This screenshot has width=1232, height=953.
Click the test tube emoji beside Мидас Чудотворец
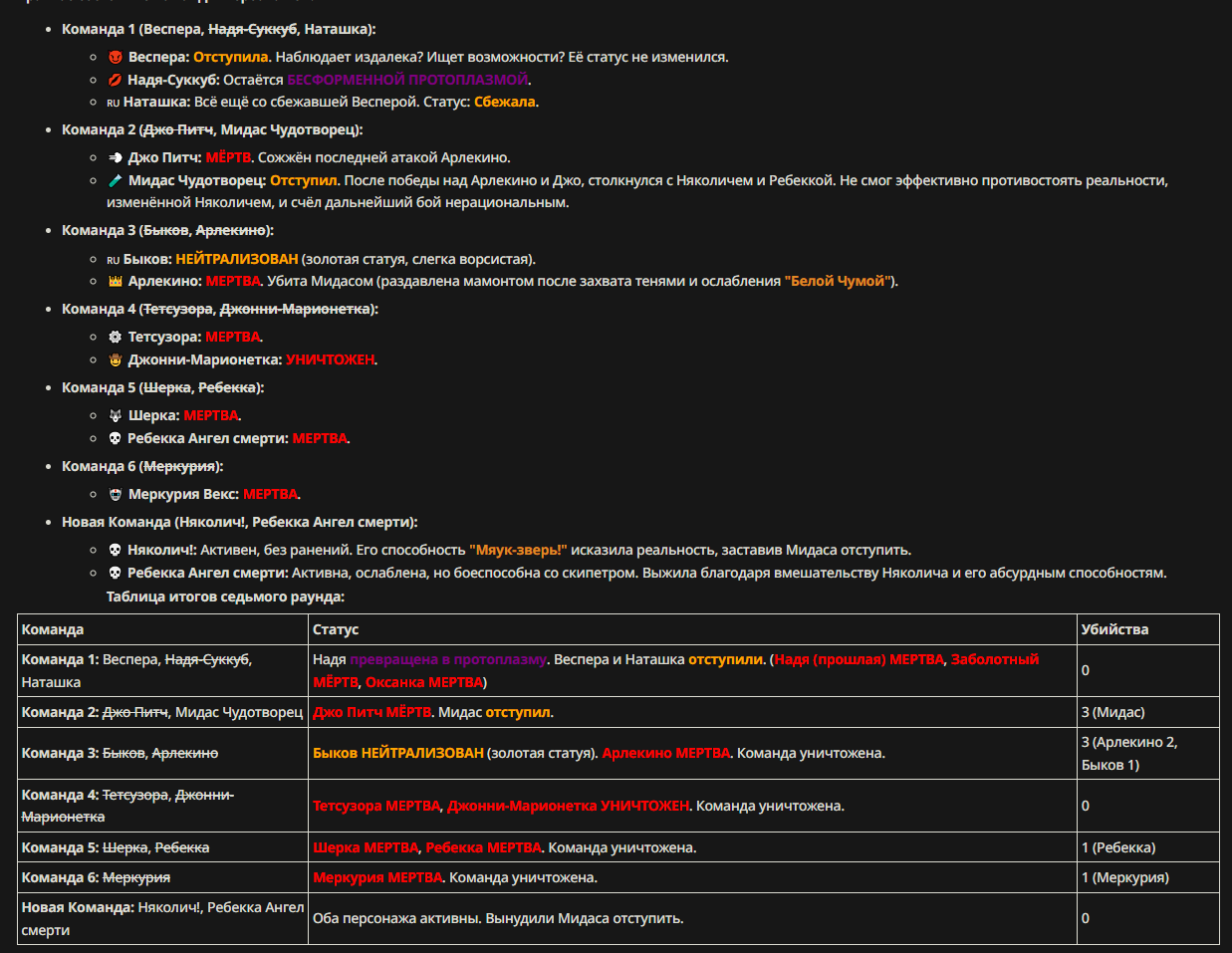click(x=115, y=180)
